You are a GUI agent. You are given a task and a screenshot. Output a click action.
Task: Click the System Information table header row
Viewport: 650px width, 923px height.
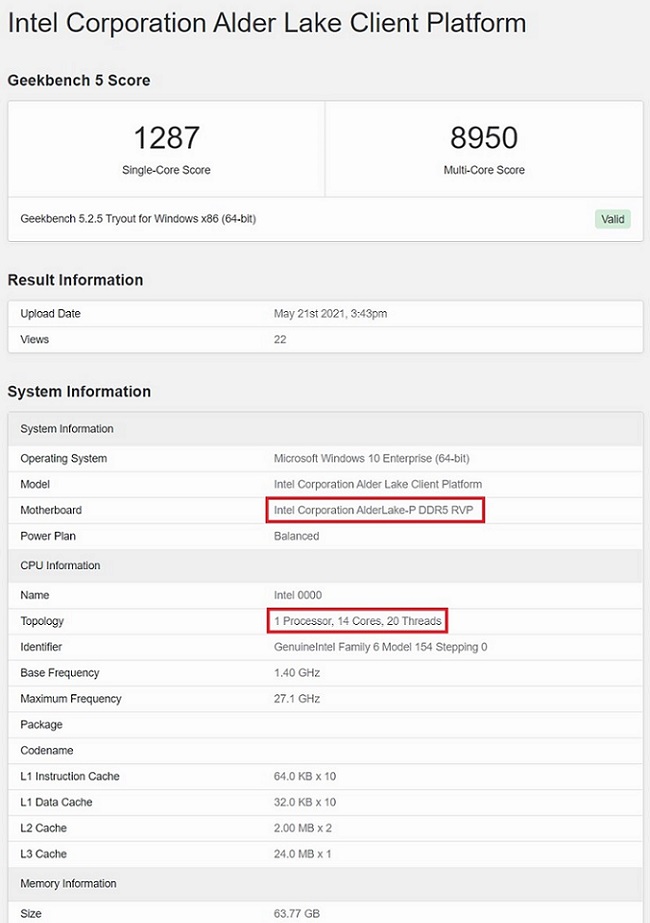point(325,429)
